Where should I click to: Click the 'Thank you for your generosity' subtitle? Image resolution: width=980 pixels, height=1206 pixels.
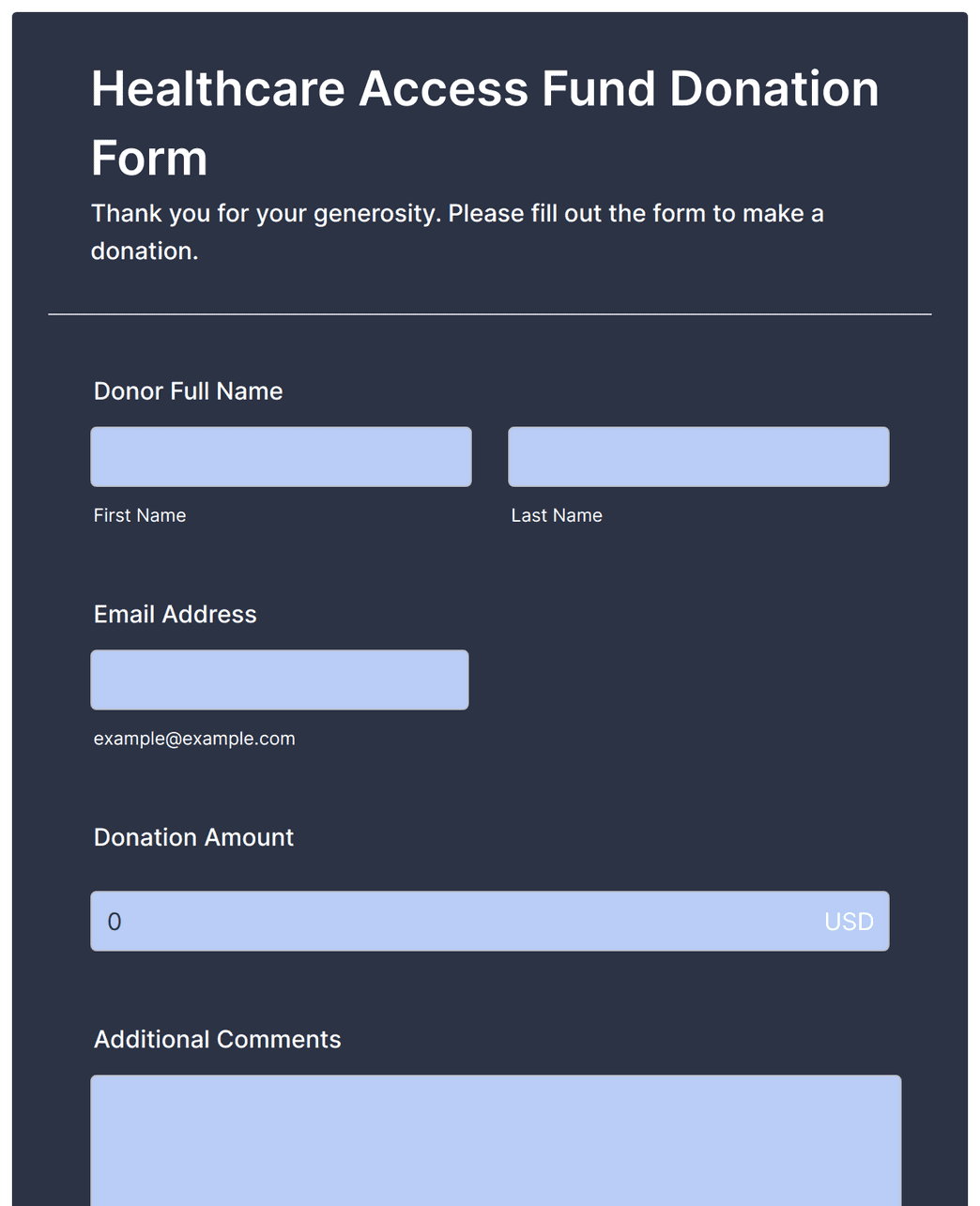pos(456,213)
